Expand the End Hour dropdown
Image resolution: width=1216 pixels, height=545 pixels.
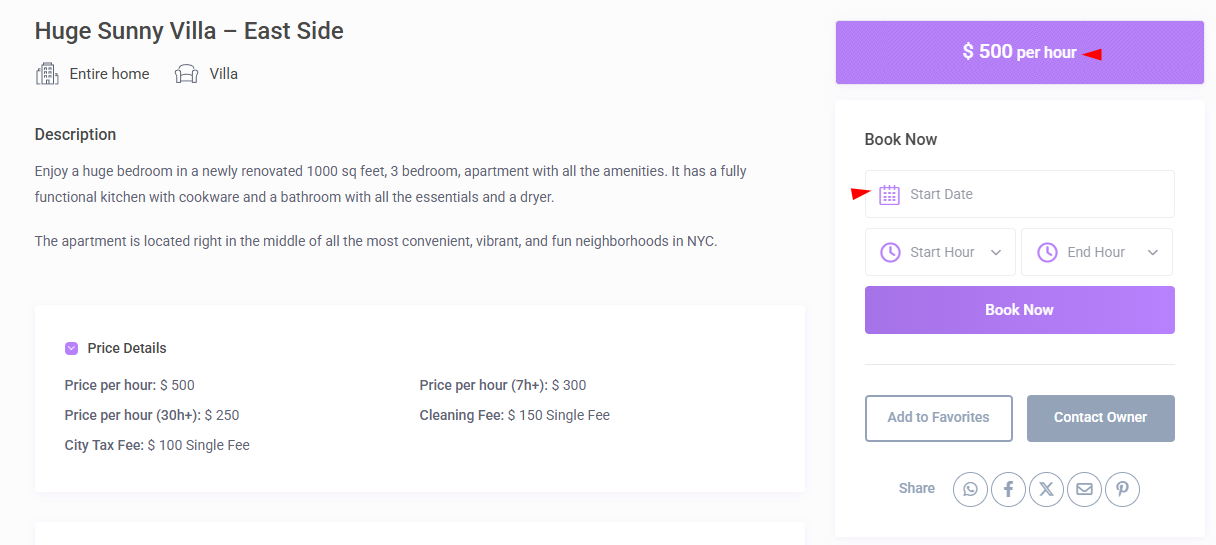click(1097, 253)
